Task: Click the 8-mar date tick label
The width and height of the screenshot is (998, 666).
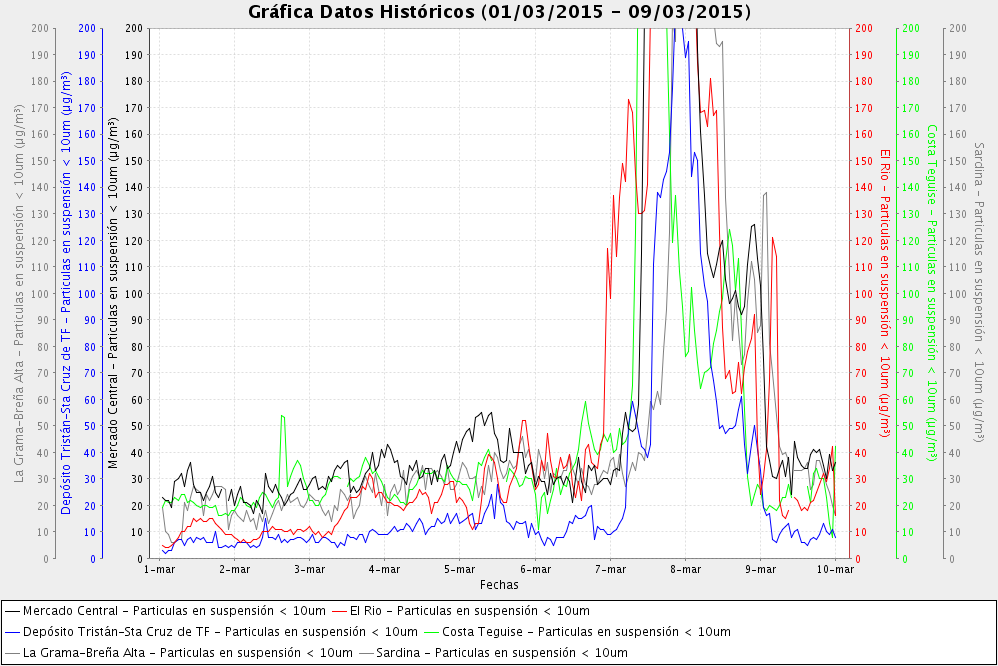Action: 685,569
